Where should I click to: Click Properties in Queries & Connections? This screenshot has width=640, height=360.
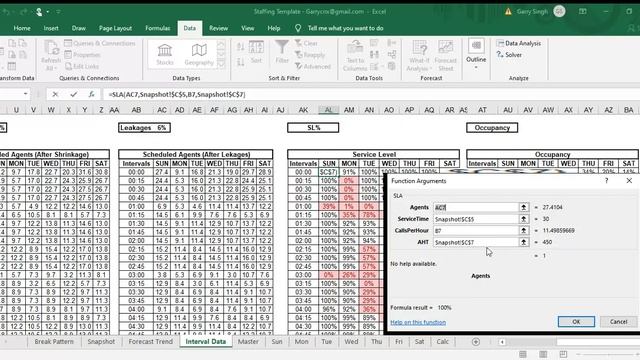click(82, 55)
